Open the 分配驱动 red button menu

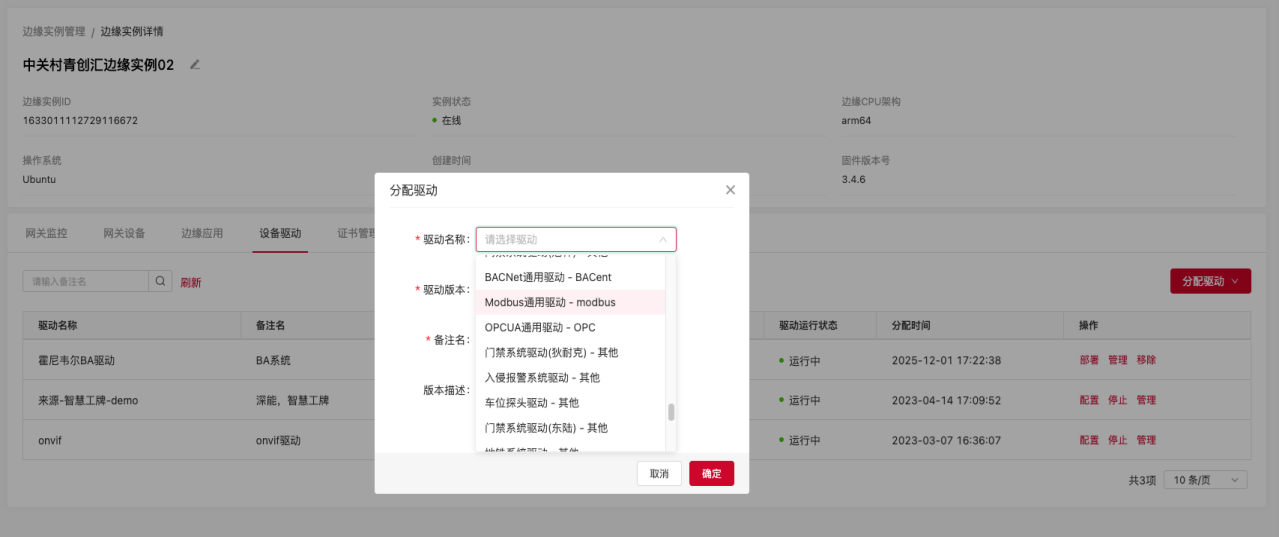[1210, 281]
